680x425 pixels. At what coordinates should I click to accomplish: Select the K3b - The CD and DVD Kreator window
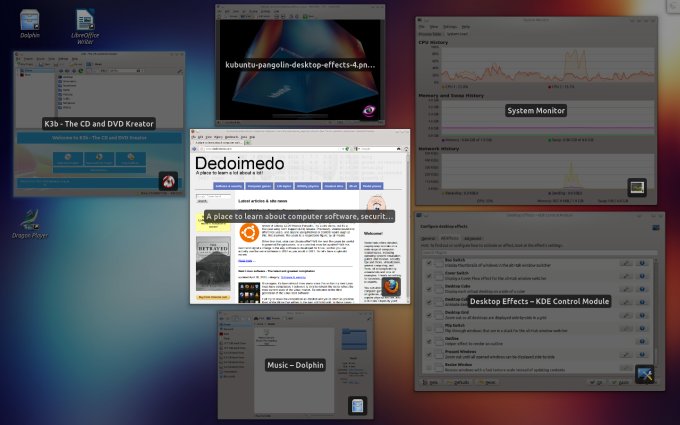pos(99,124)
